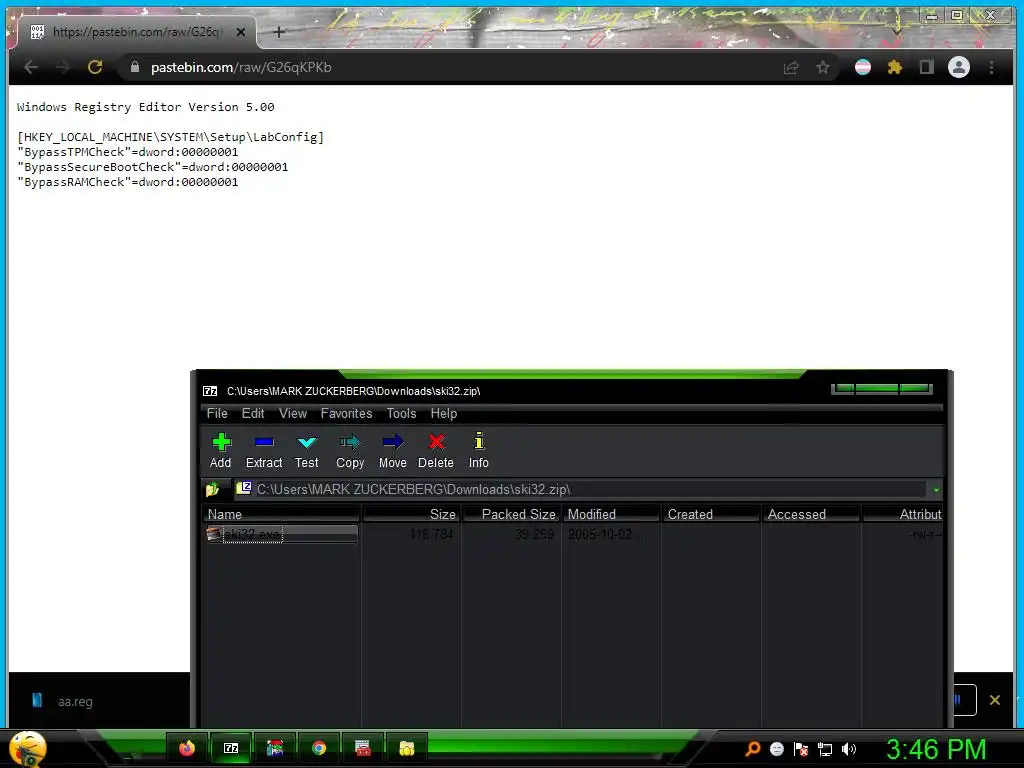This screenshot has width=1024, height=768.
Task: Click the BypassRAMCheck line in the page
Action: pos(128,182)
